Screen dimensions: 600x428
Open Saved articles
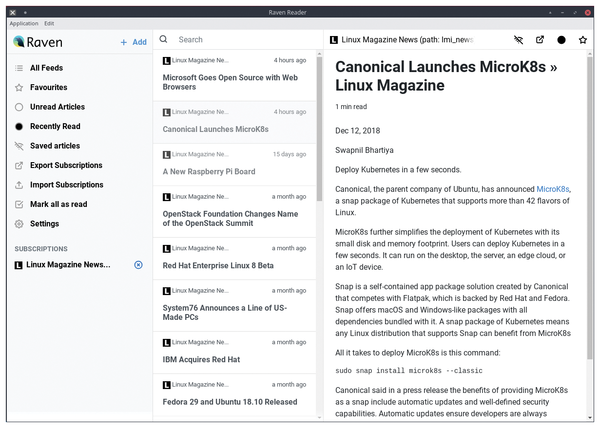coord(55,146)
